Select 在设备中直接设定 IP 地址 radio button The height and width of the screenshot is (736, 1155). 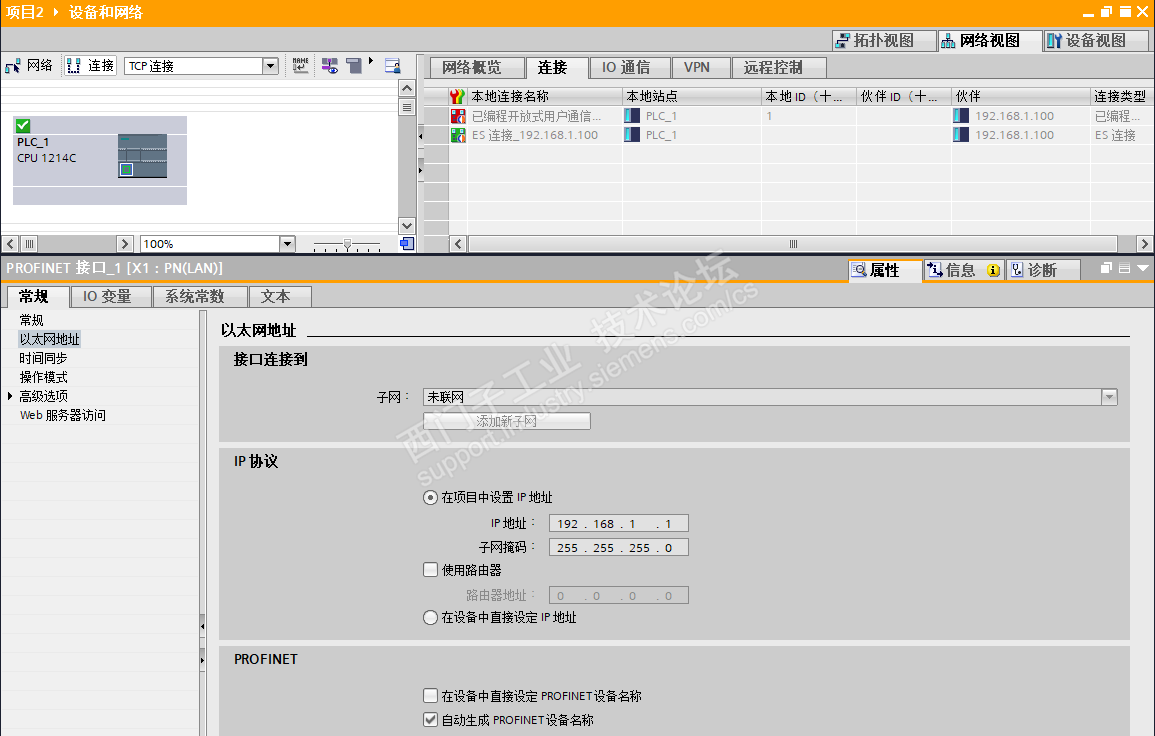point(430,617)
